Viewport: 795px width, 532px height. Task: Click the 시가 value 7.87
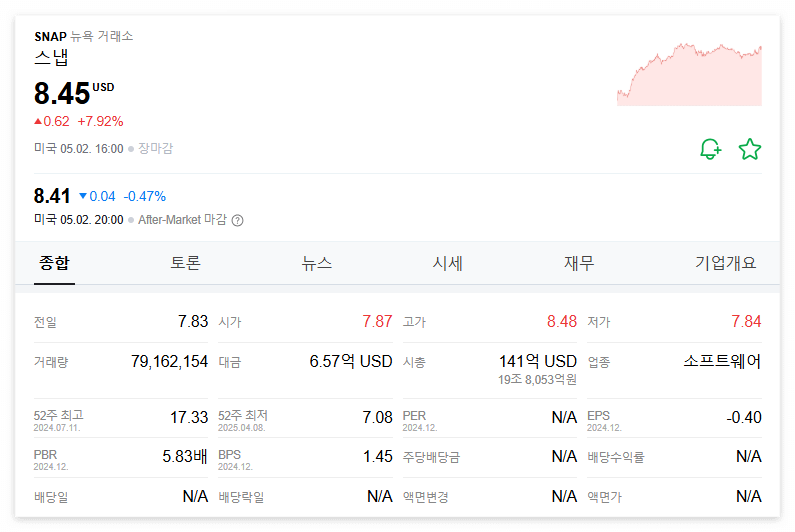[377, 321]
